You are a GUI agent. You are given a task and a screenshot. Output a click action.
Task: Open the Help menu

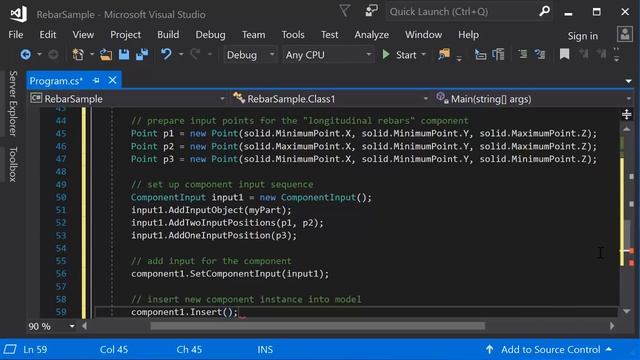(468, 35)
